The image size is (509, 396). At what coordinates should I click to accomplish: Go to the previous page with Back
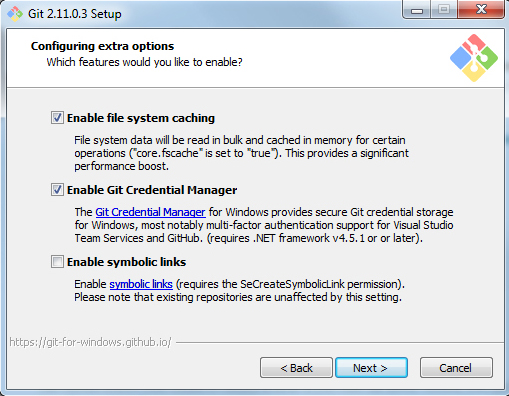[296, 368]
